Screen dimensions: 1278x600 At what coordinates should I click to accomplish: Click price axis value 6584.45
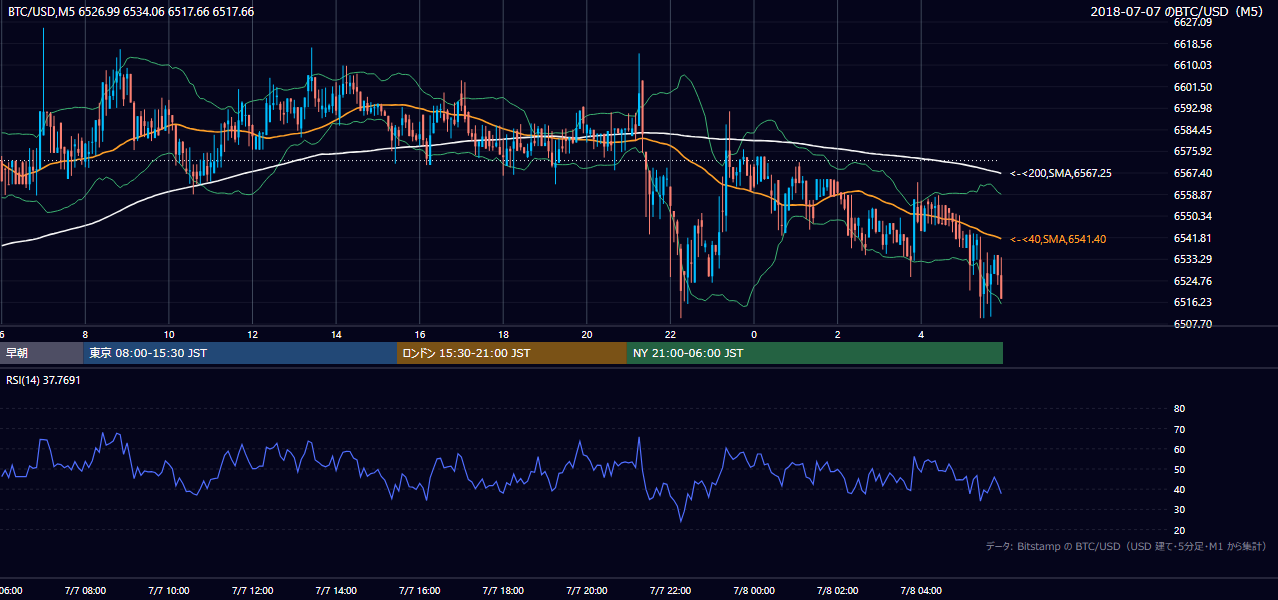click(x=1193, y=130)
